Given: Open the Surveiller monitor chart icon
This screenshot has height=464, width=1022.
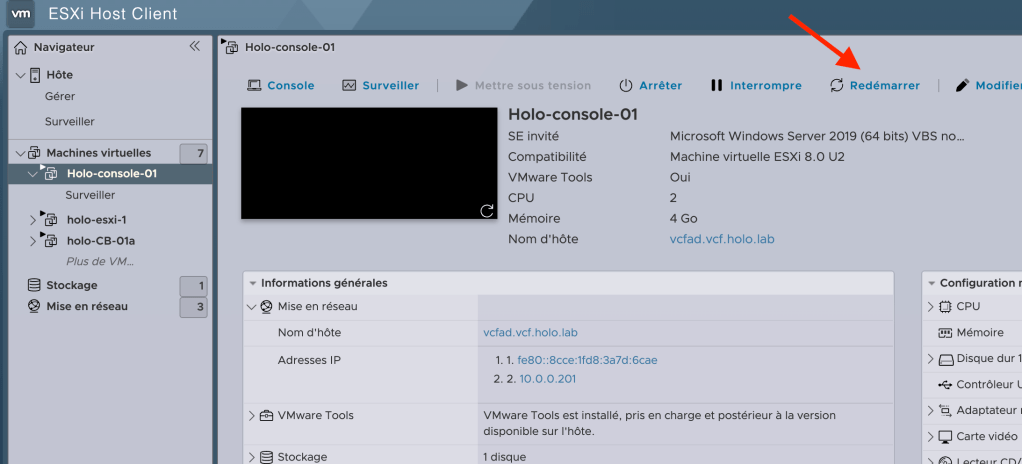Looking at the screenshot, I should click(349, 86).
